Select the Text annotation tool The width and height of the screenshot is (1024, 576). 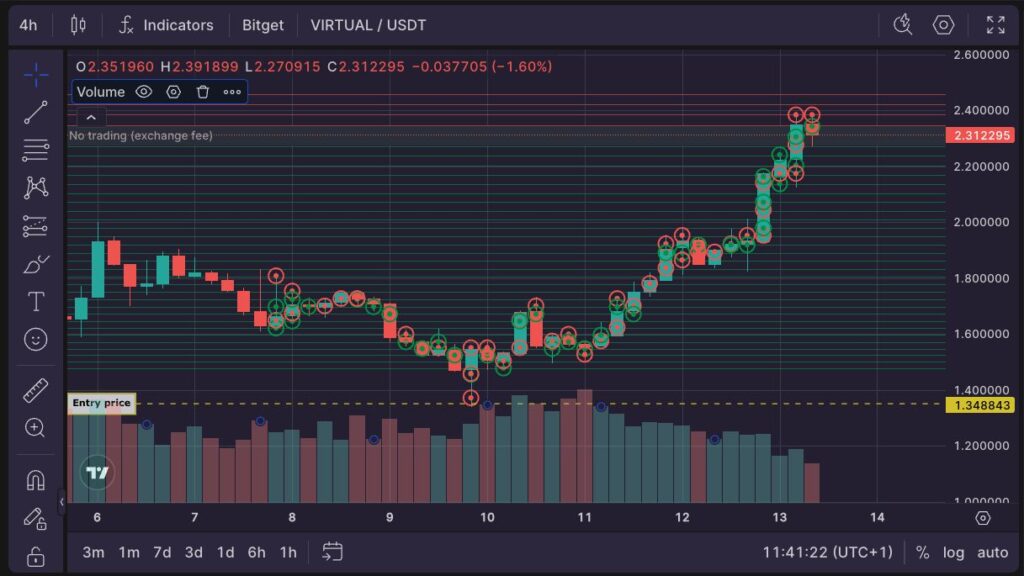point(36,301)
